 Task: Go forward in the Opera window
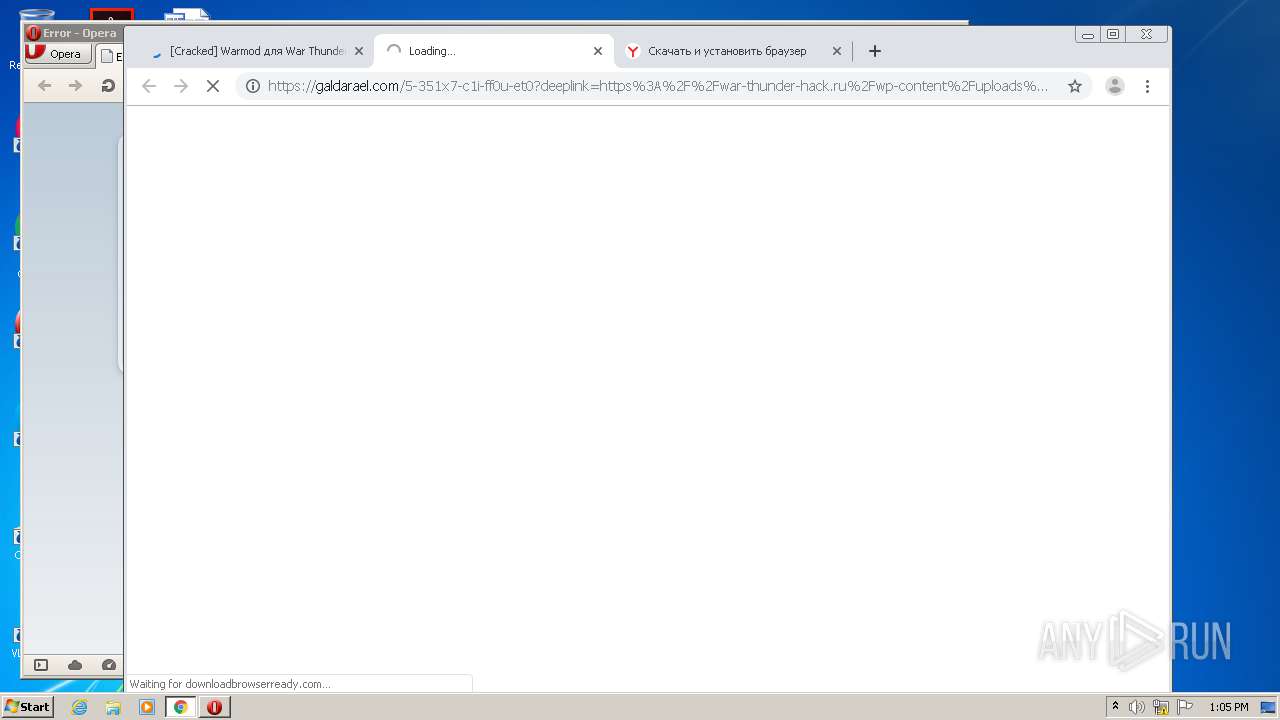click(76, 86)
